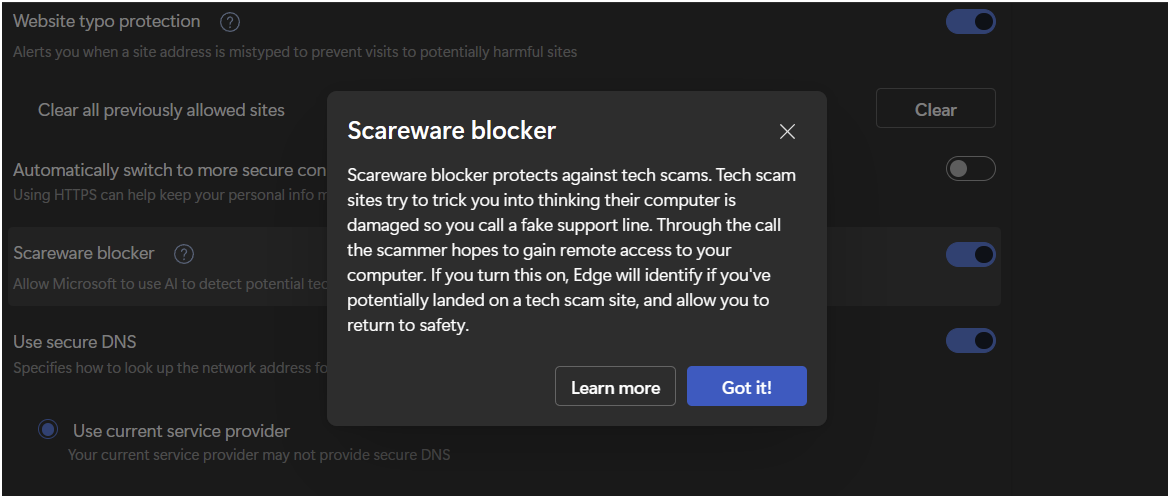Toggle the Use secure DNS switch
Image resolution: width=1170 pixels, height=498 pixels.
(971, 341)
